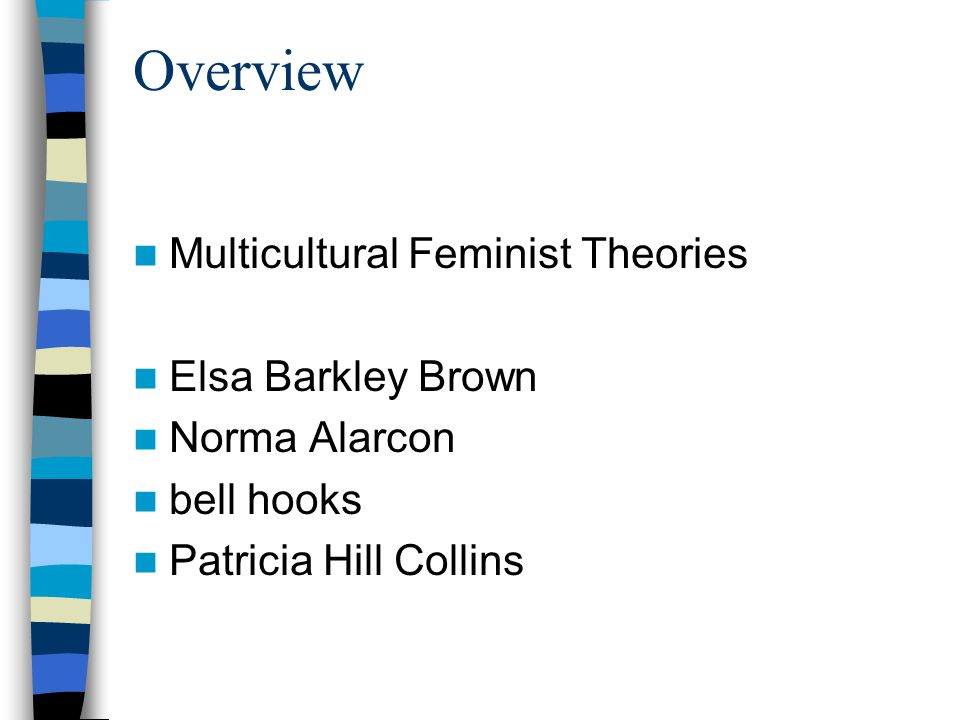Click the word Collins in last bullet

[x=459, y=560]
